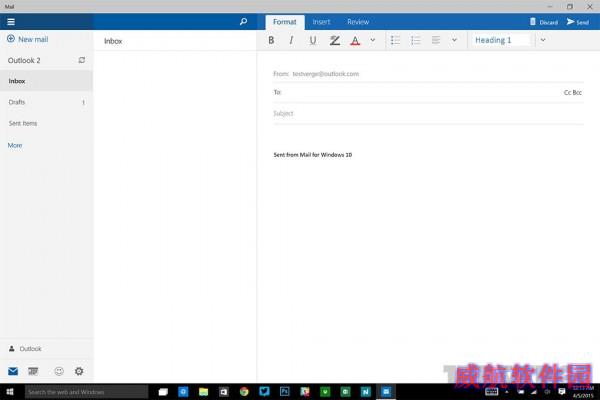Launch Chrome from taskbar
The width and height of the screenshot is (600, 400).
(244, 392)
